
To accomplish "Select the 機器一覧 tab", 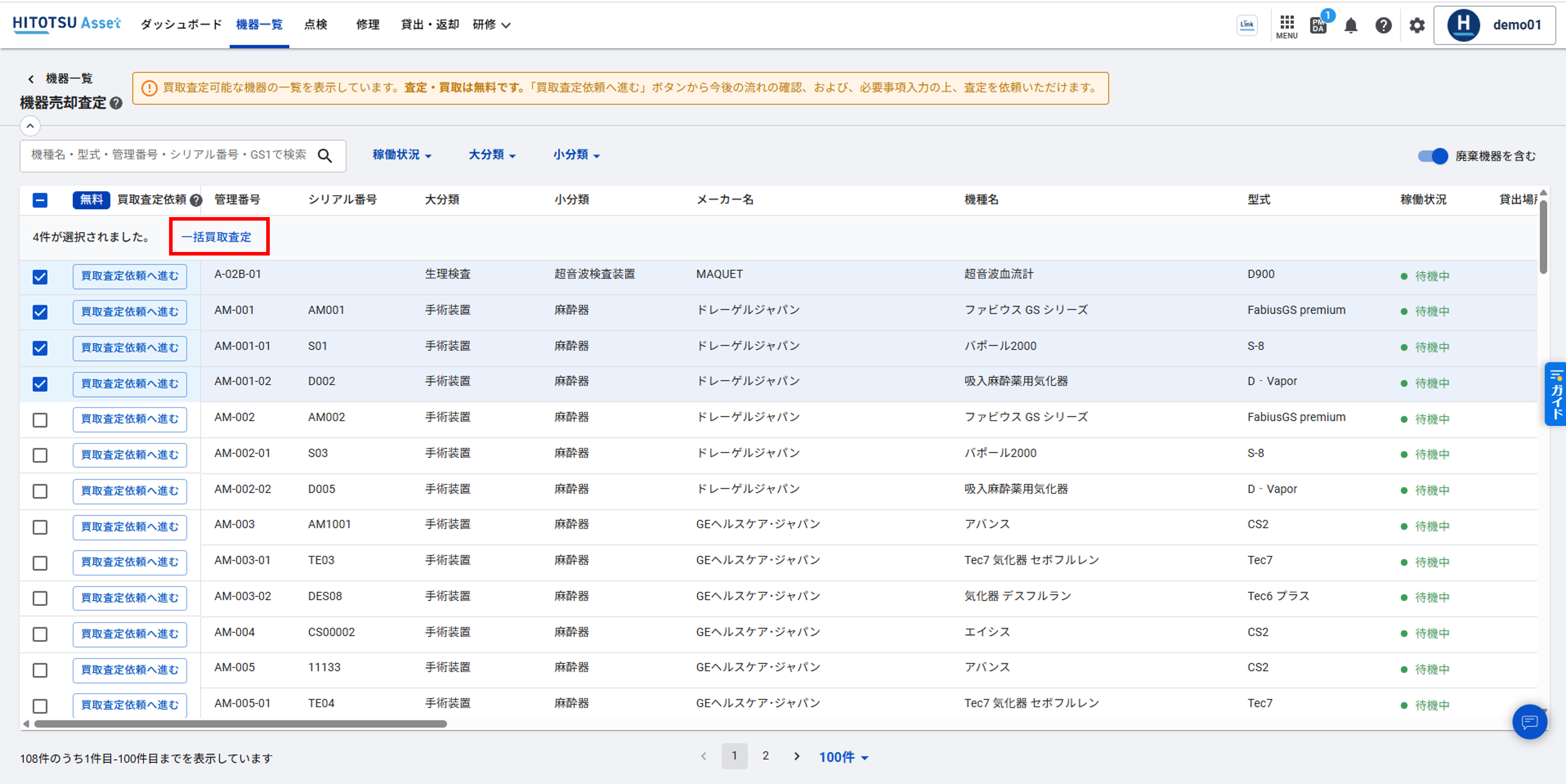I will tap(259, 25).
